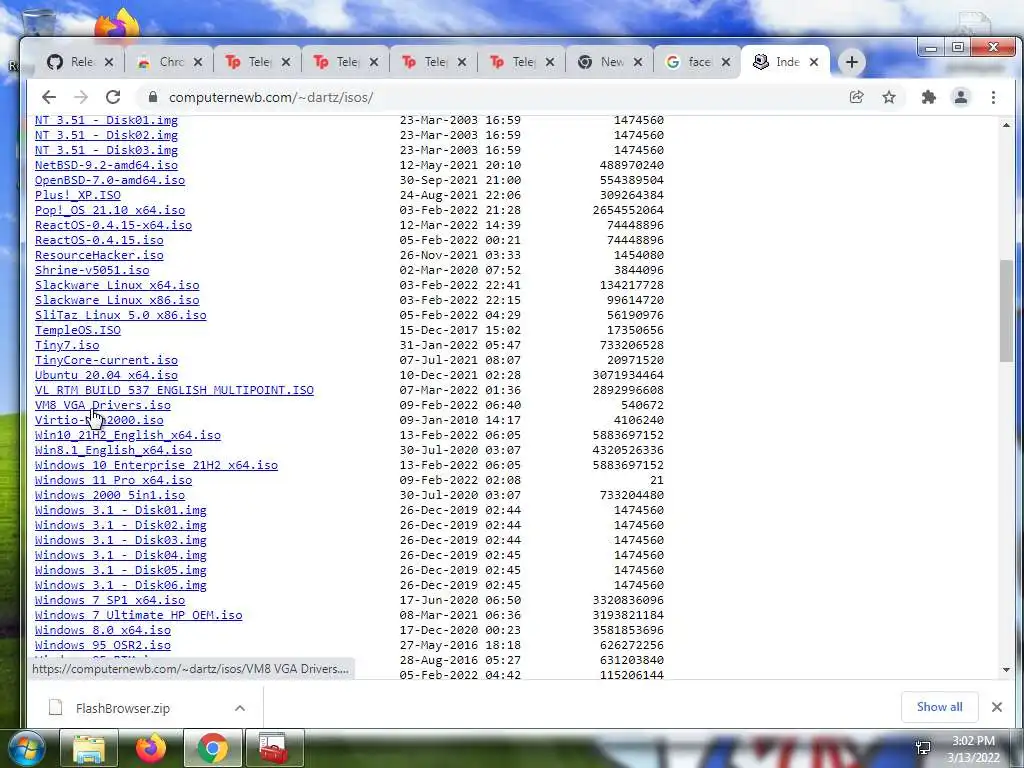Close the active Index tab
1024x768 pixels.
tap(814, 62)
